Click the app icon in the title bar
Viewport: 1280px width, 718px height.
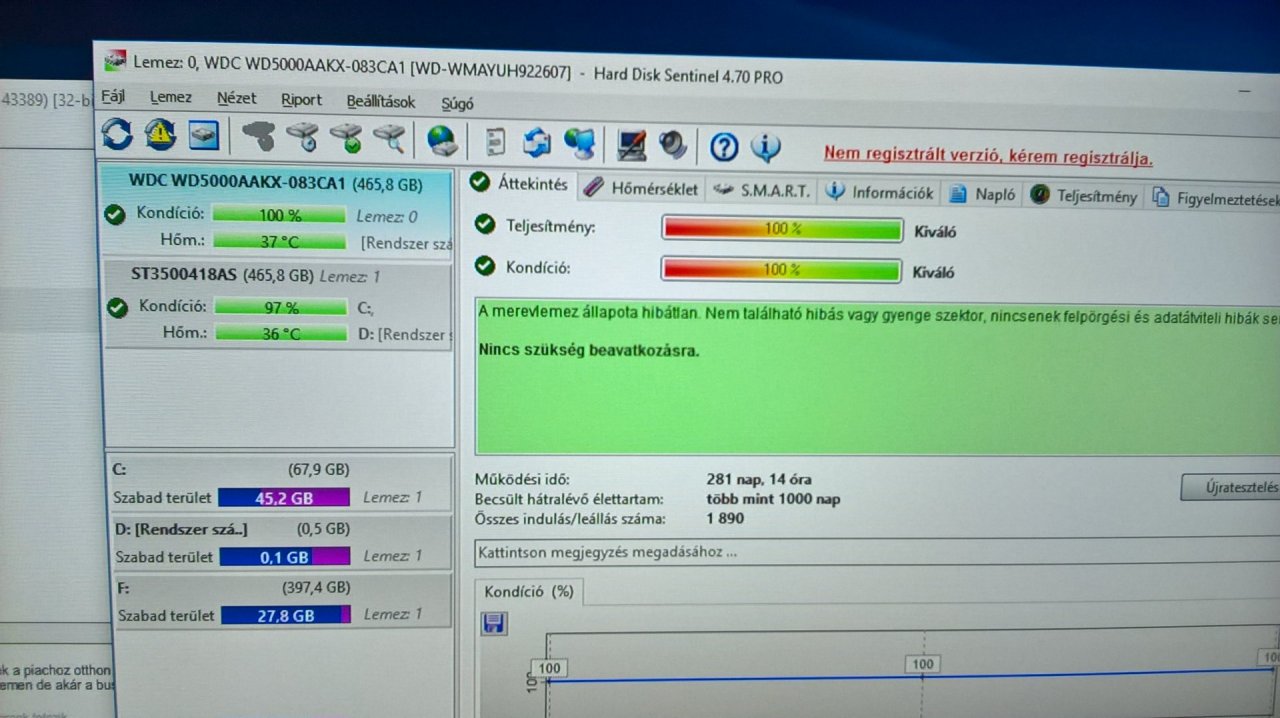115,60
